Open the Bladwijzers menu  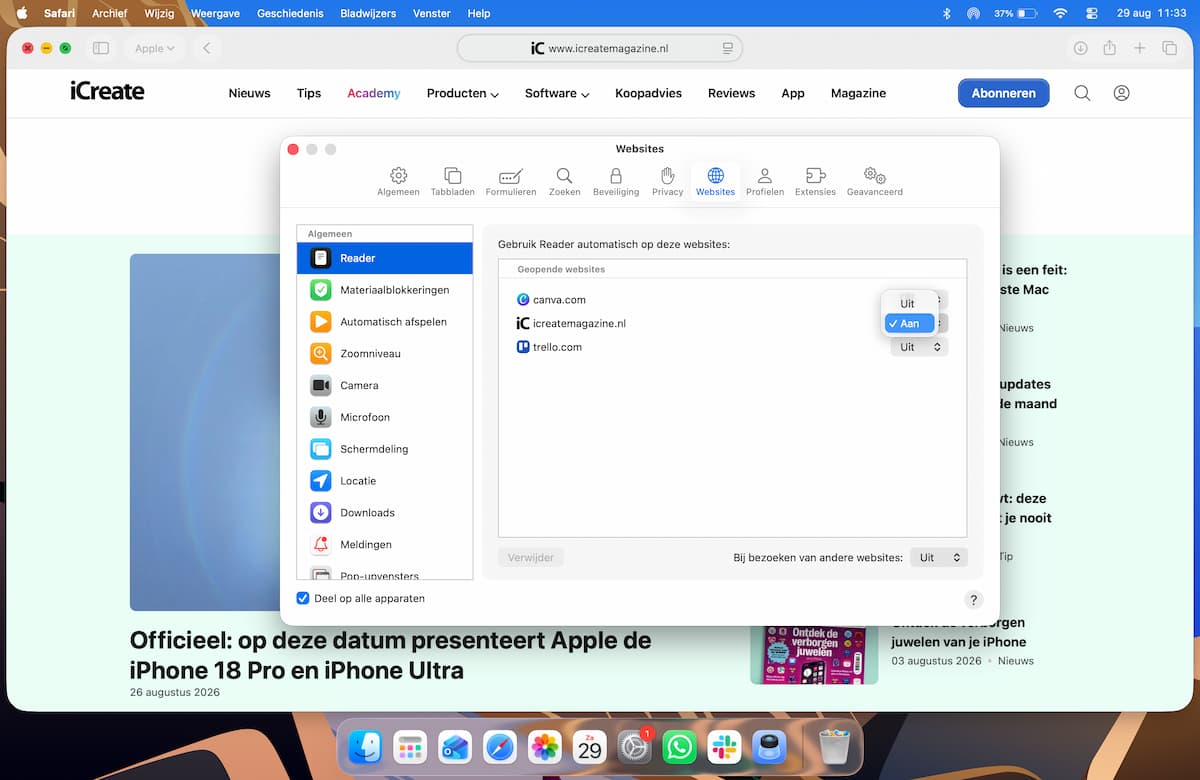pos(368,13)
